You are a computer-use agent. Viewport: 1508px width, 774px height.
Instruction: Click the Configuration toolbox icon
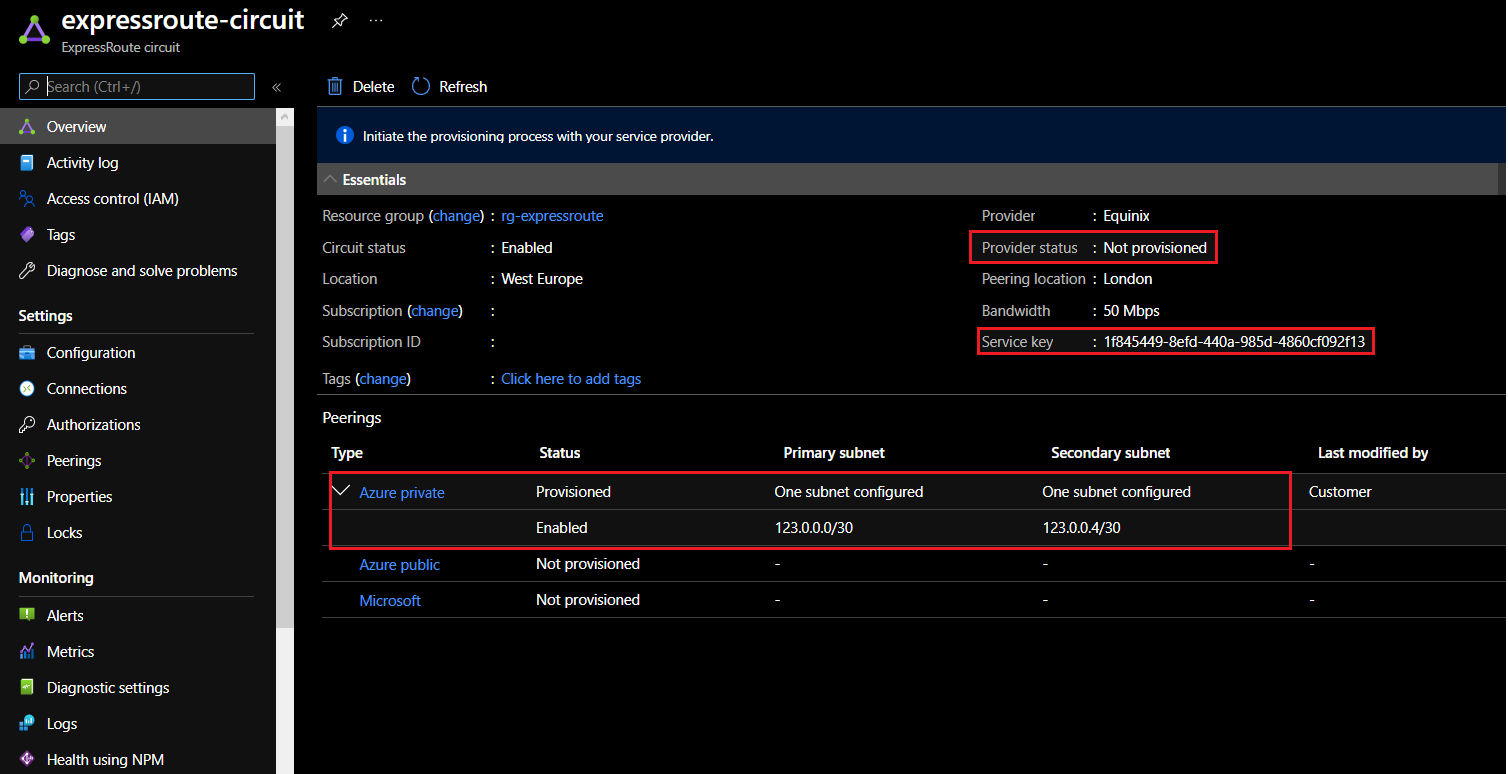click(x=27, y=353)
